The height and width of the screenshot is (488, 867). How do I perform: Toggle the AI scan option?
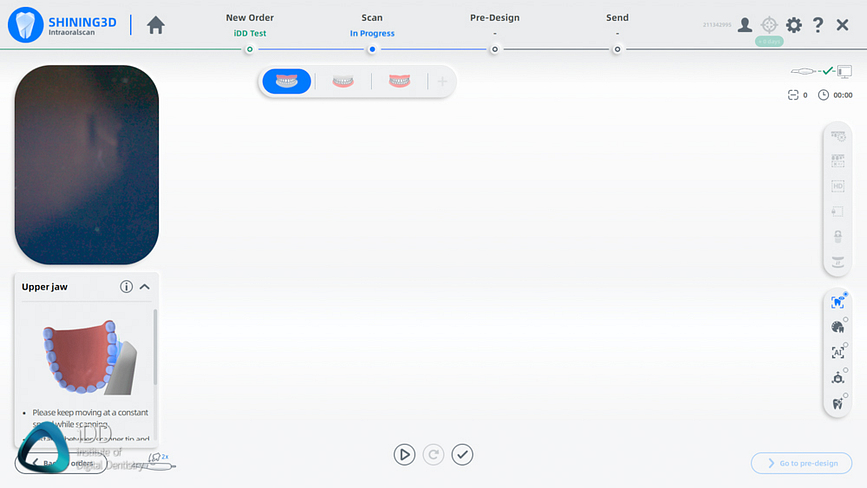tap(838, 353)
